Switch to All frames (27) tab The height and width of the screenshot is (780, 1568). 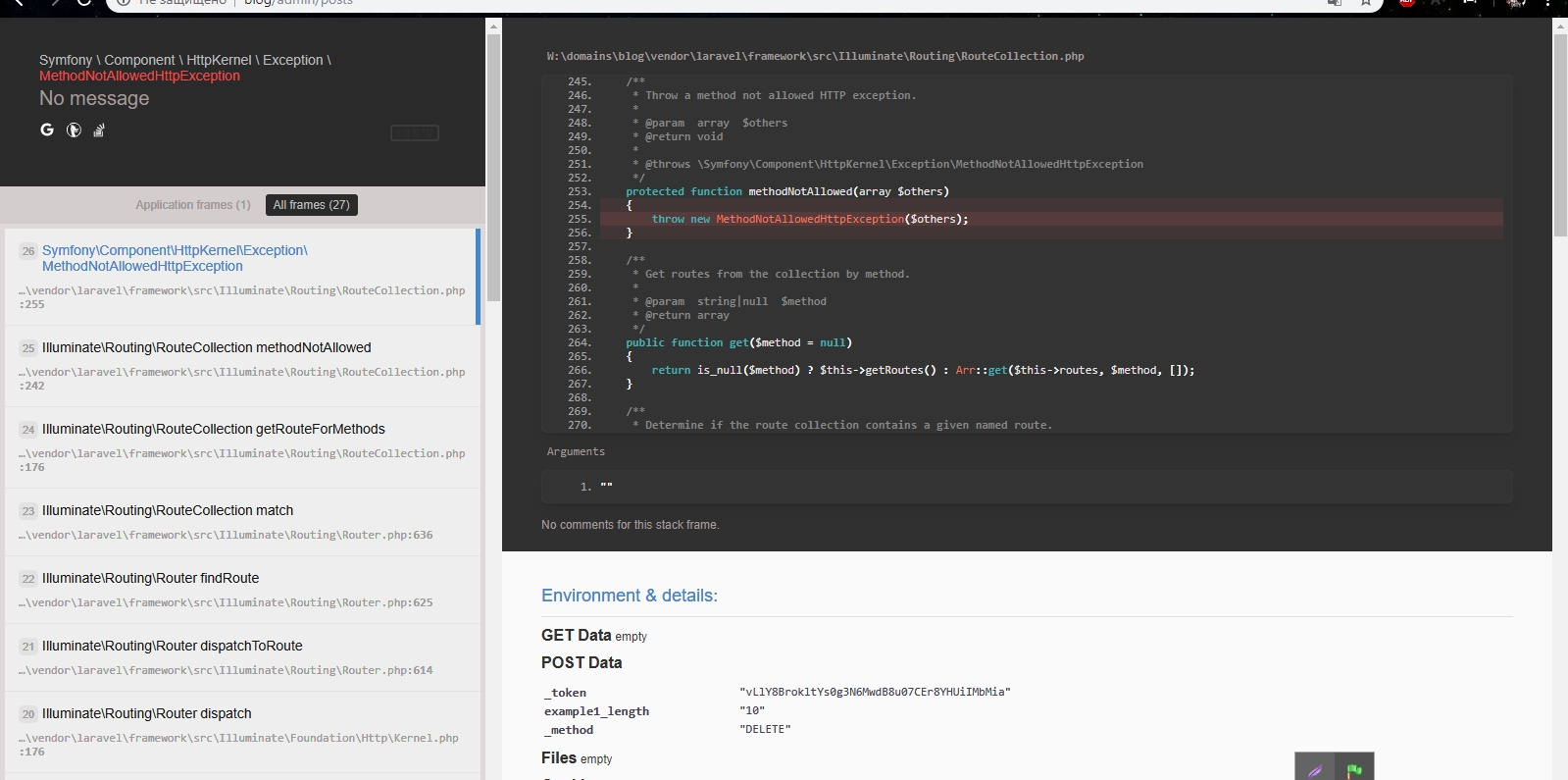311,205
